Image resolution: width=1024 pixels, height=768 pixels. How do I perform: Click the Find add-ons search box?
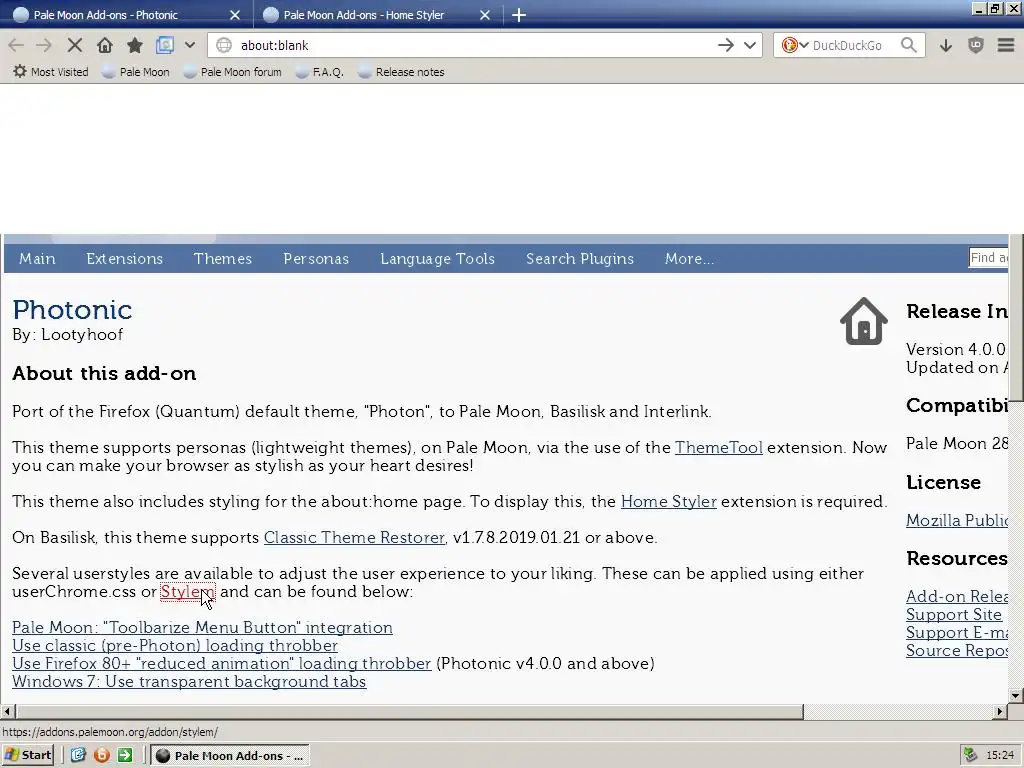988,258
